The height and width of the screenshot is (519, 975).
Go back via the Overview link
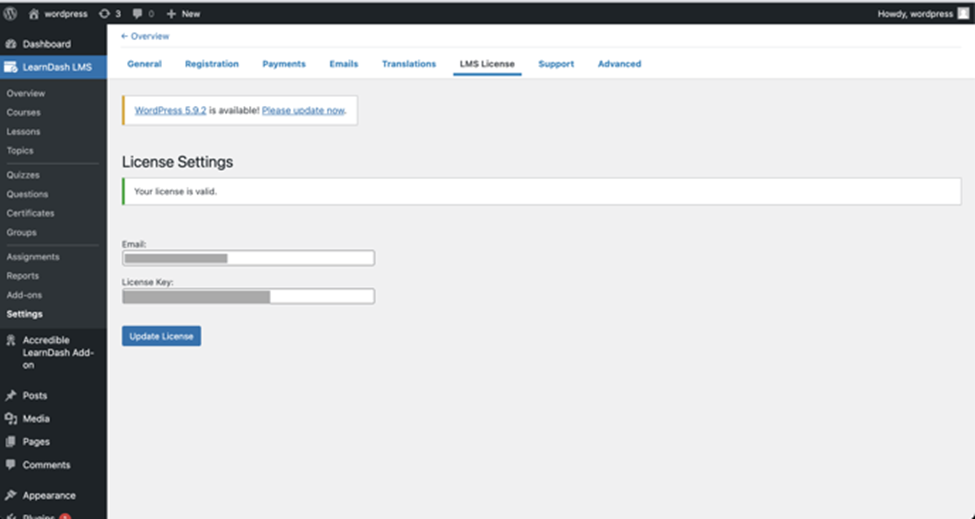[145, 36]
